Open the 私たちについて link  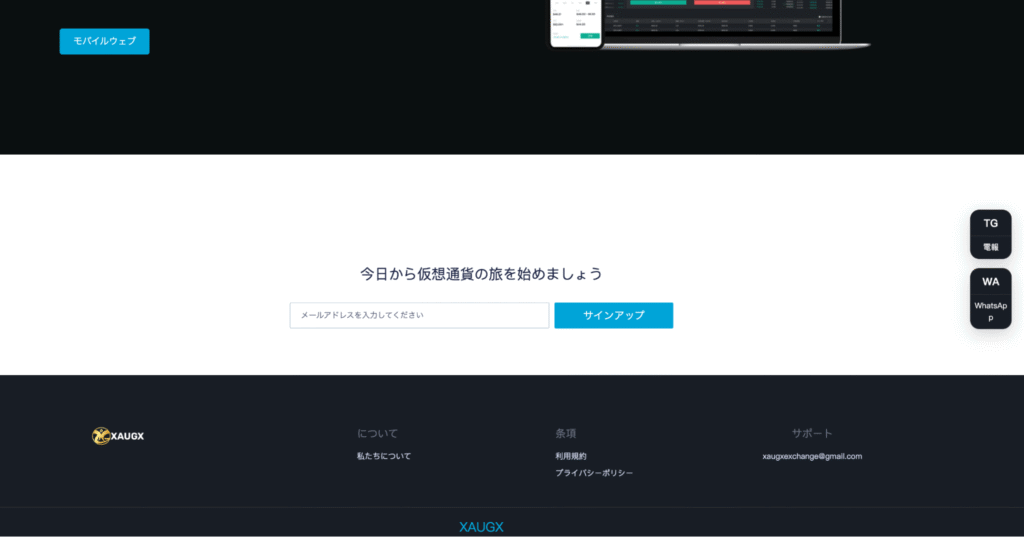384,456
